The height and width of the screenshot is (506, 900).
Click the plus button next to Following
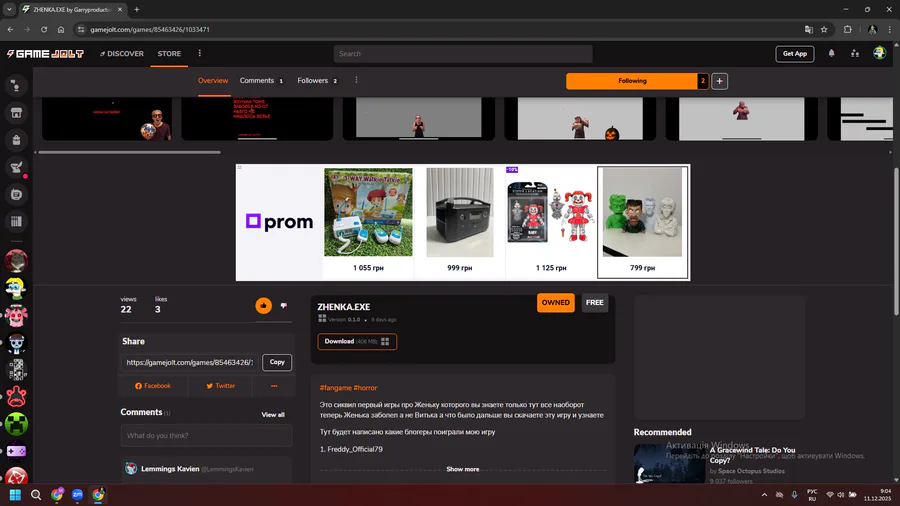click(x=719, y=81)
